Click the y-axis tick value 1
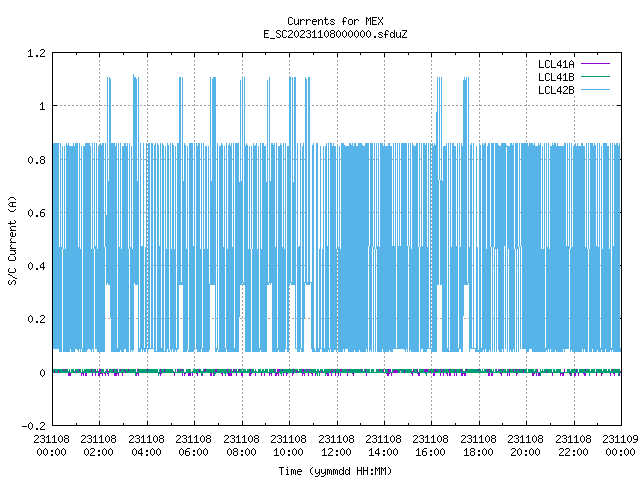The image size is (640, 480). (x=42, y=107)
